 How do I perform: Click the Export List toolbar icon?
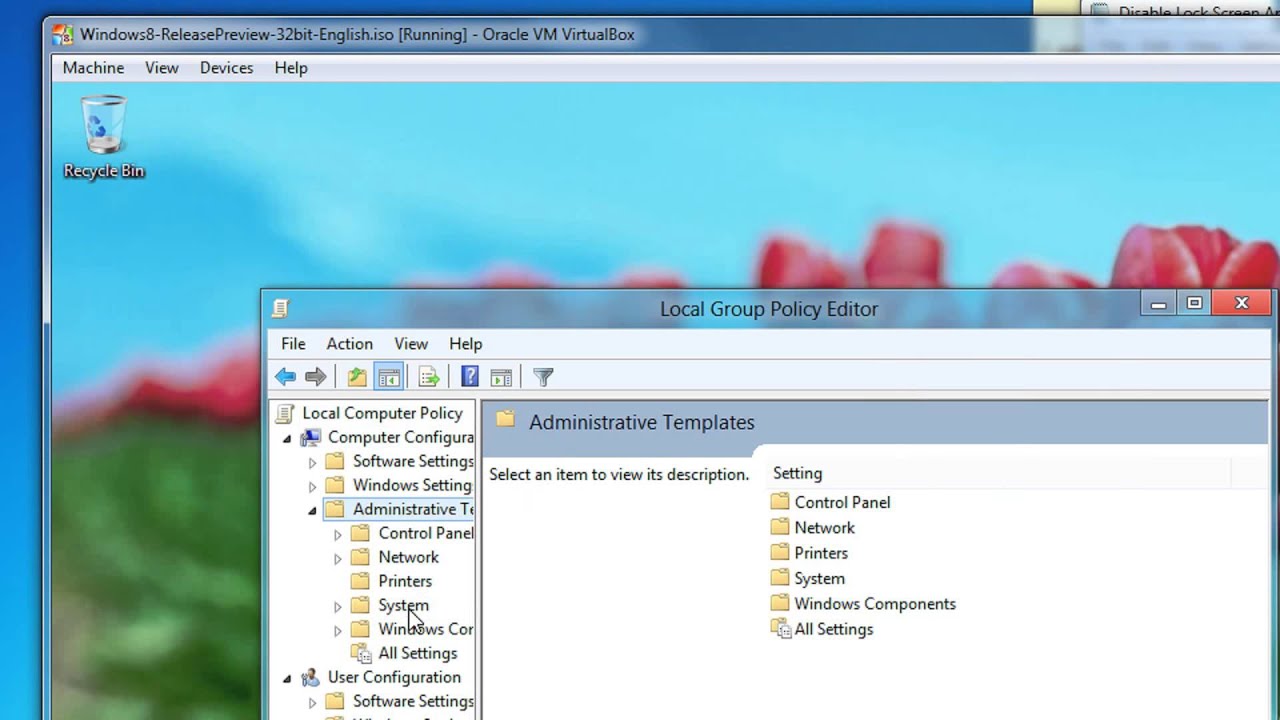click(429, 377)
